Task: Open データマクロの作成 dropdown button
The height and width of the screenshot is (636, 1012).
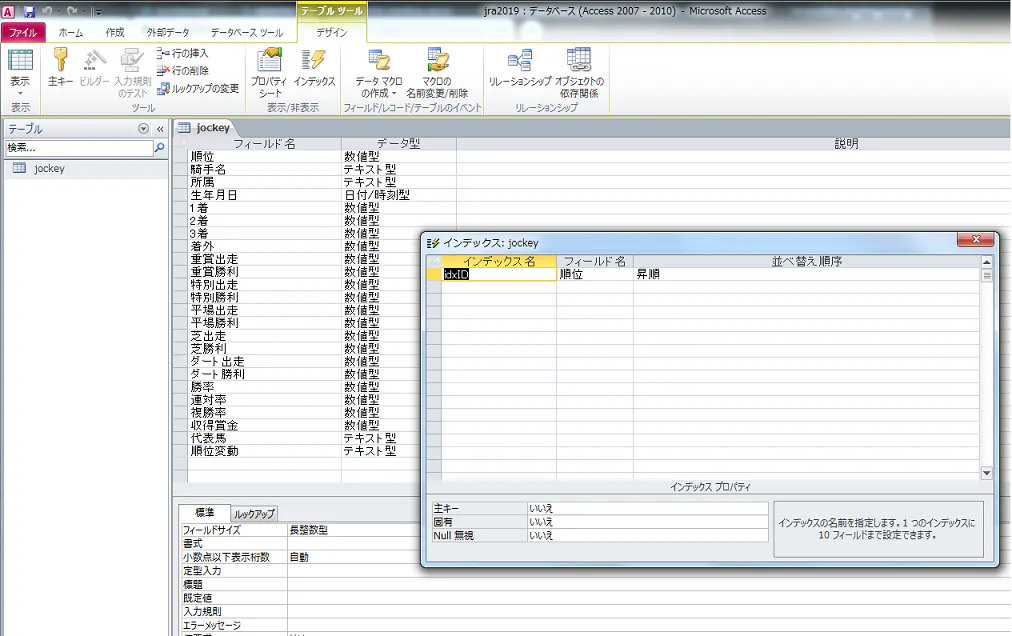Action: (x=379, y=73)
